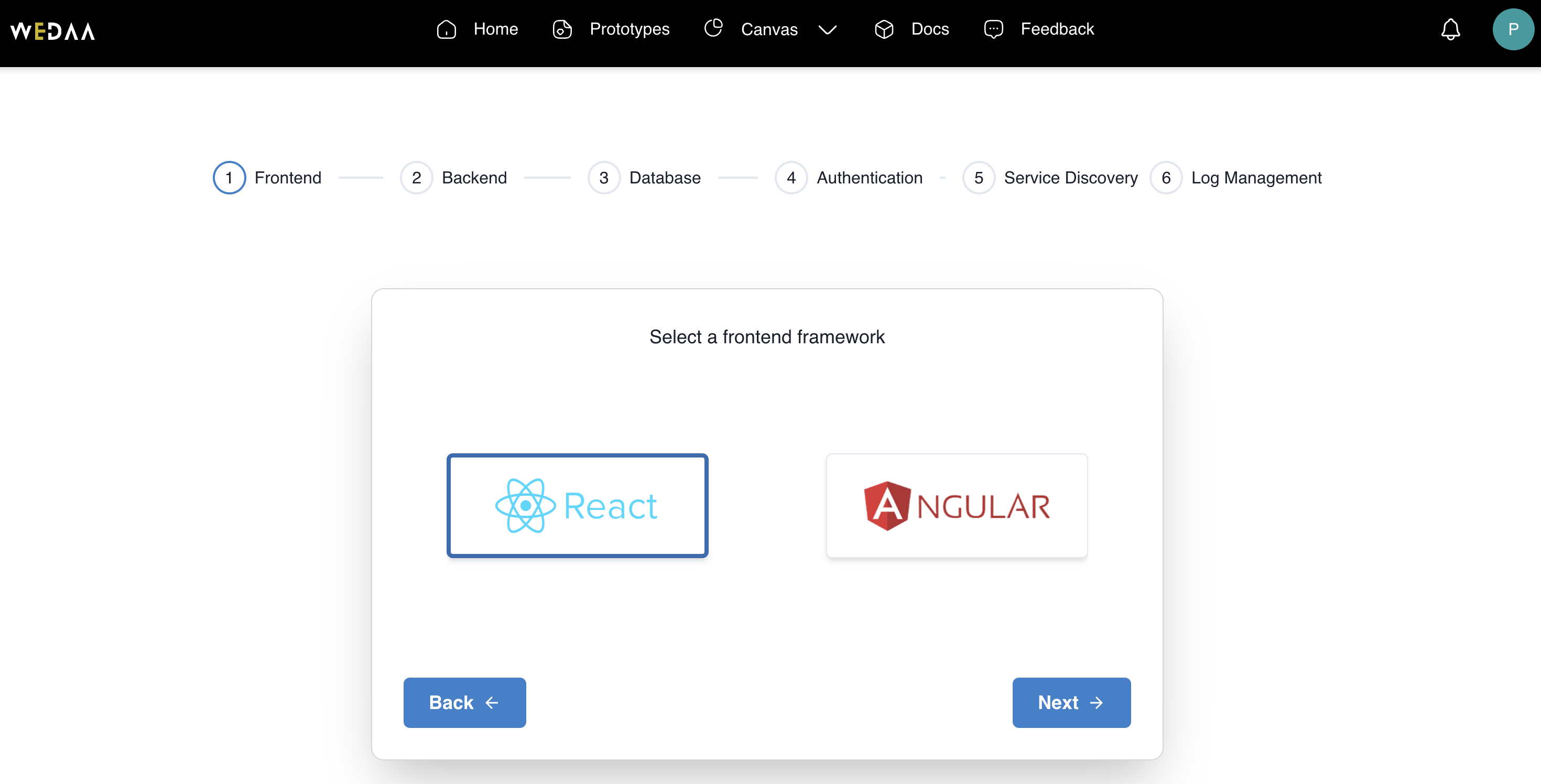Open Feedback in the navigation bar

[1057, 29]
